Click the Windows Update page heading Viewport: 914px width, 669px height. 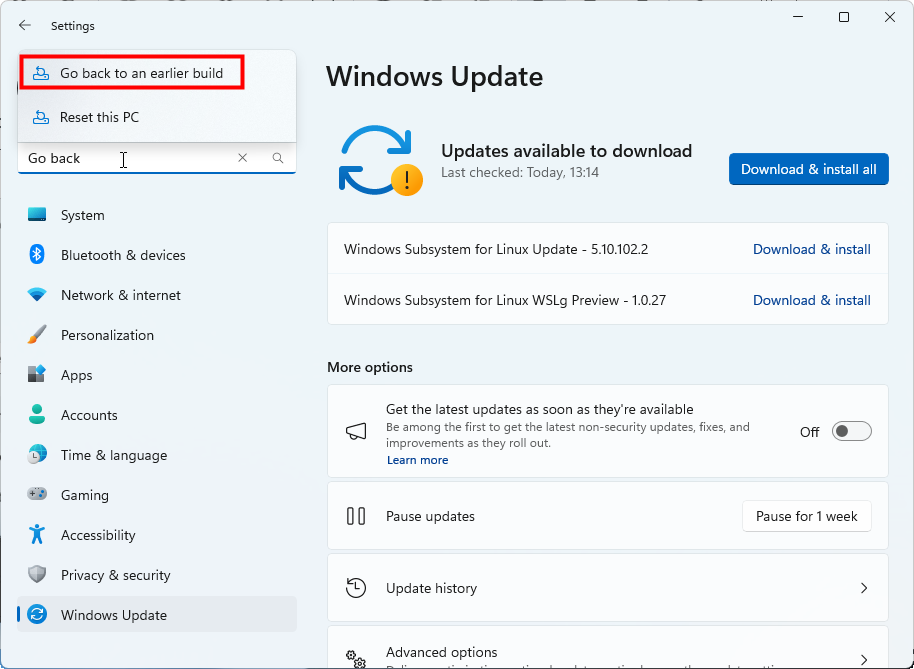click(x=434, y=77)
